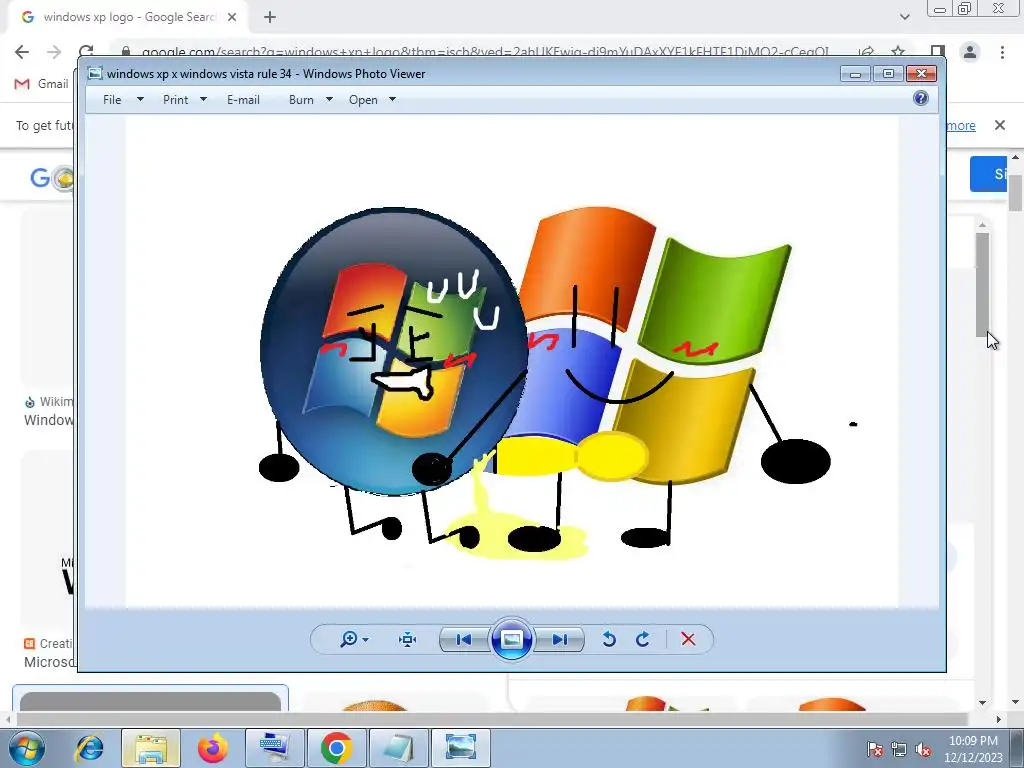The image size is (1024, 768).
Task: Click the Chrome address bar
Action: 483,51
